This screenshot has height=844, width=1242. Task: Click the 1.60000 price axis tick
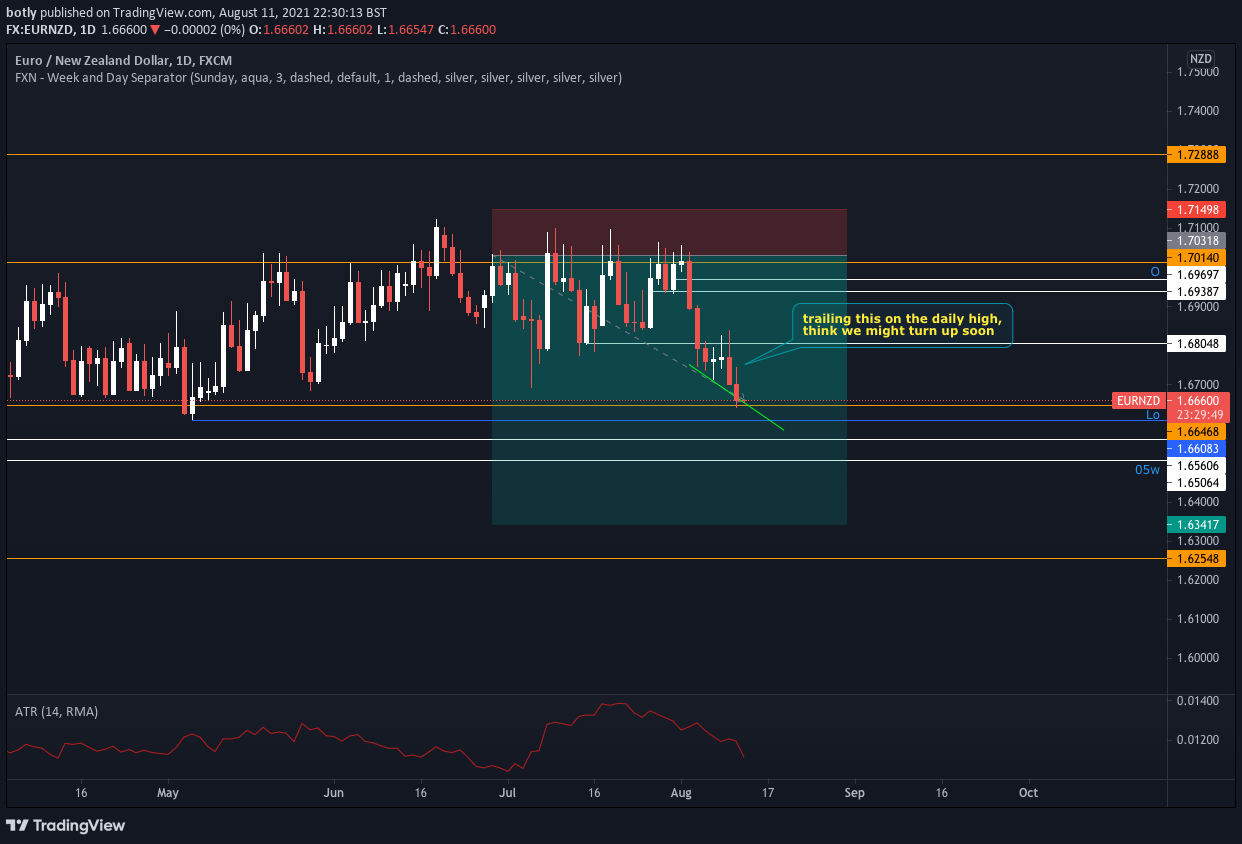tap(1196, 658)
